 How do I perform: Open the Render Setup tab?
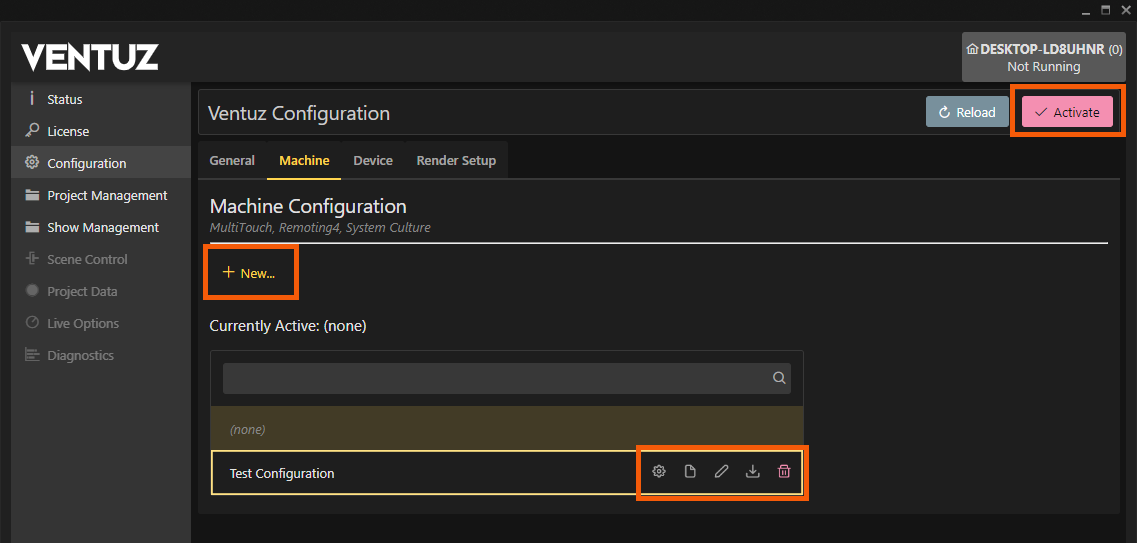pyautogui.click(x=456, y=161)
